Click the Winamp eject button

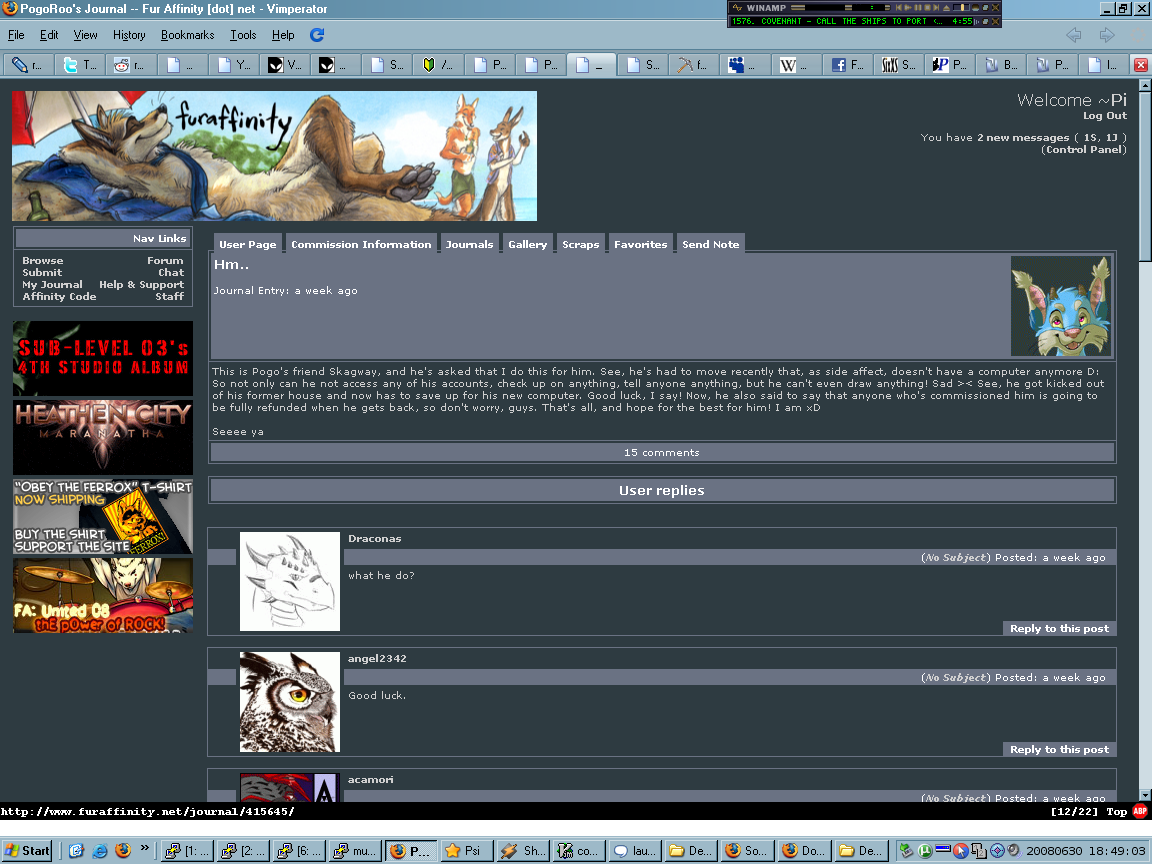pyautogui.click(x=947, y=7)
